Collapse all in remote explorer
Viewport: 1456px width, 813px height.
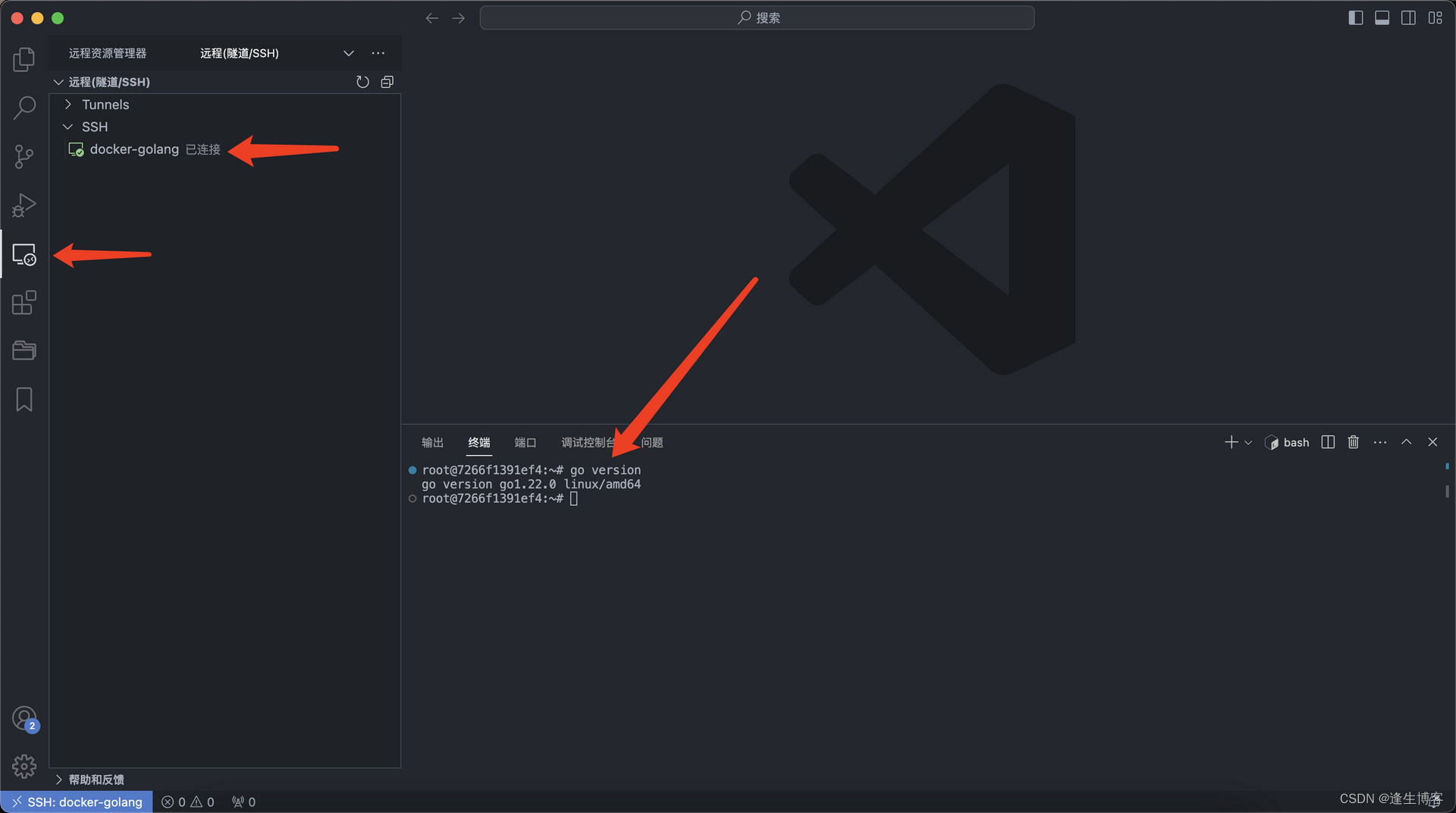(387, 82)
